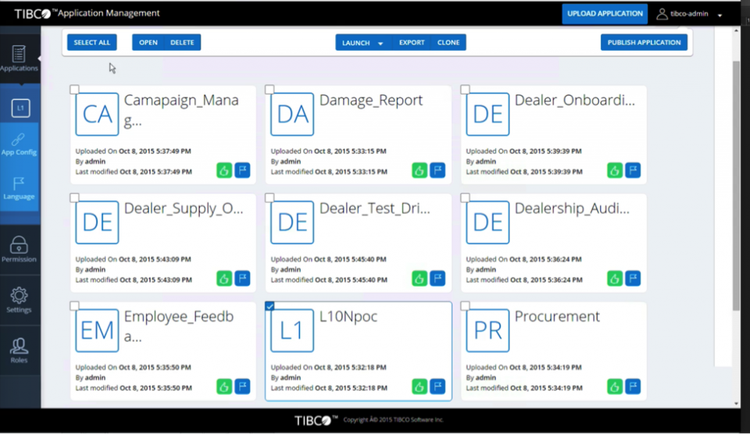750x434 pixels.
Task: Open Language settings in sidebar
Action: click(19, 188)
